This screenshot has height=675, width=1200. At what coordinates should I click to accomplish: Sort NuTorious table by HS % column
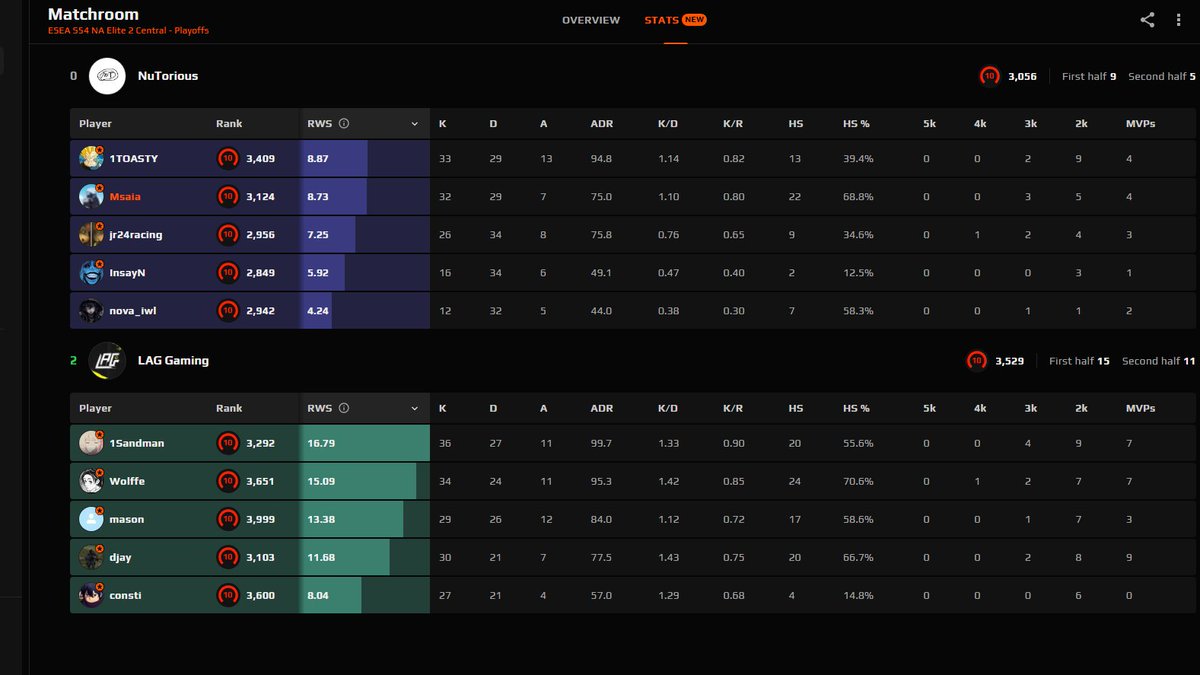pyautogui.click(x=856, y=124)
